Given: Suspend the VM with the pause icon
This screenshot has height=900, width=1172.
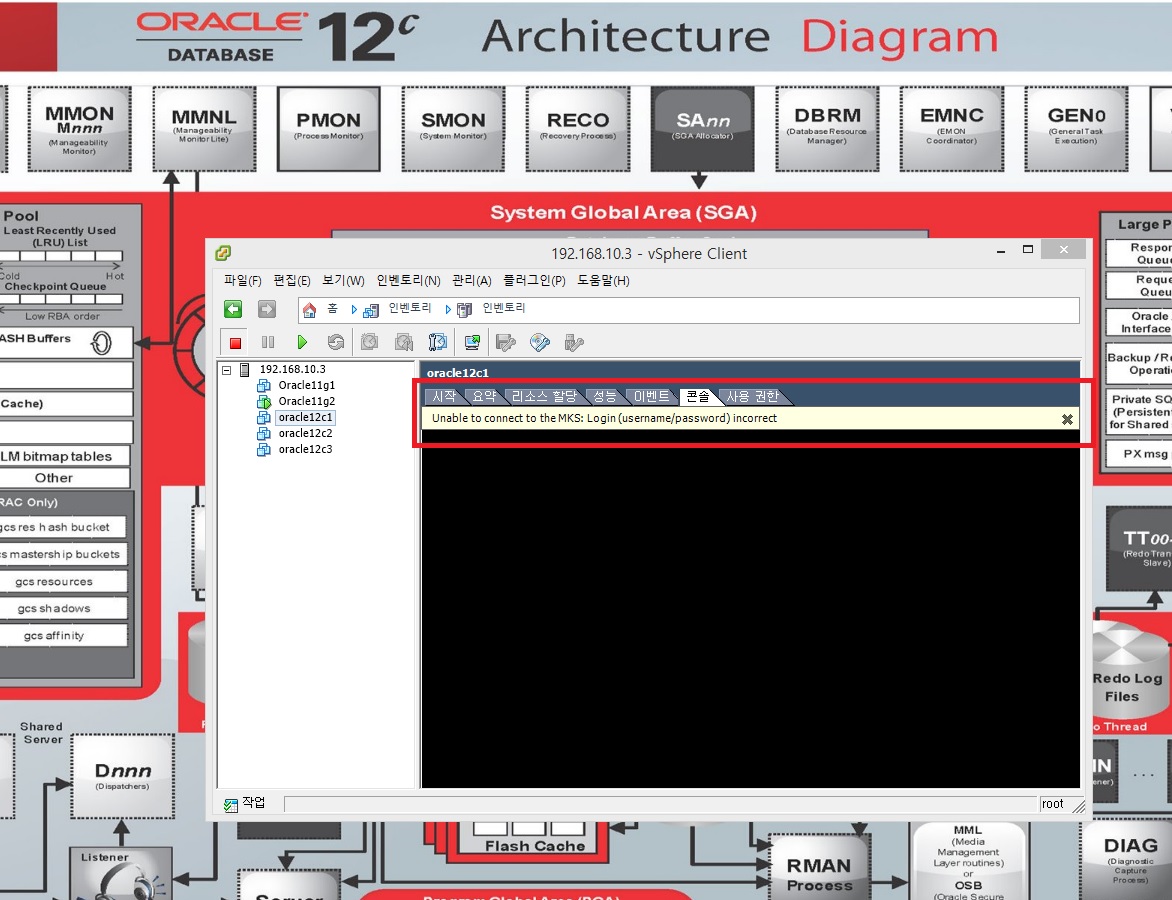Looking at the screenshot, I should 268,342.
